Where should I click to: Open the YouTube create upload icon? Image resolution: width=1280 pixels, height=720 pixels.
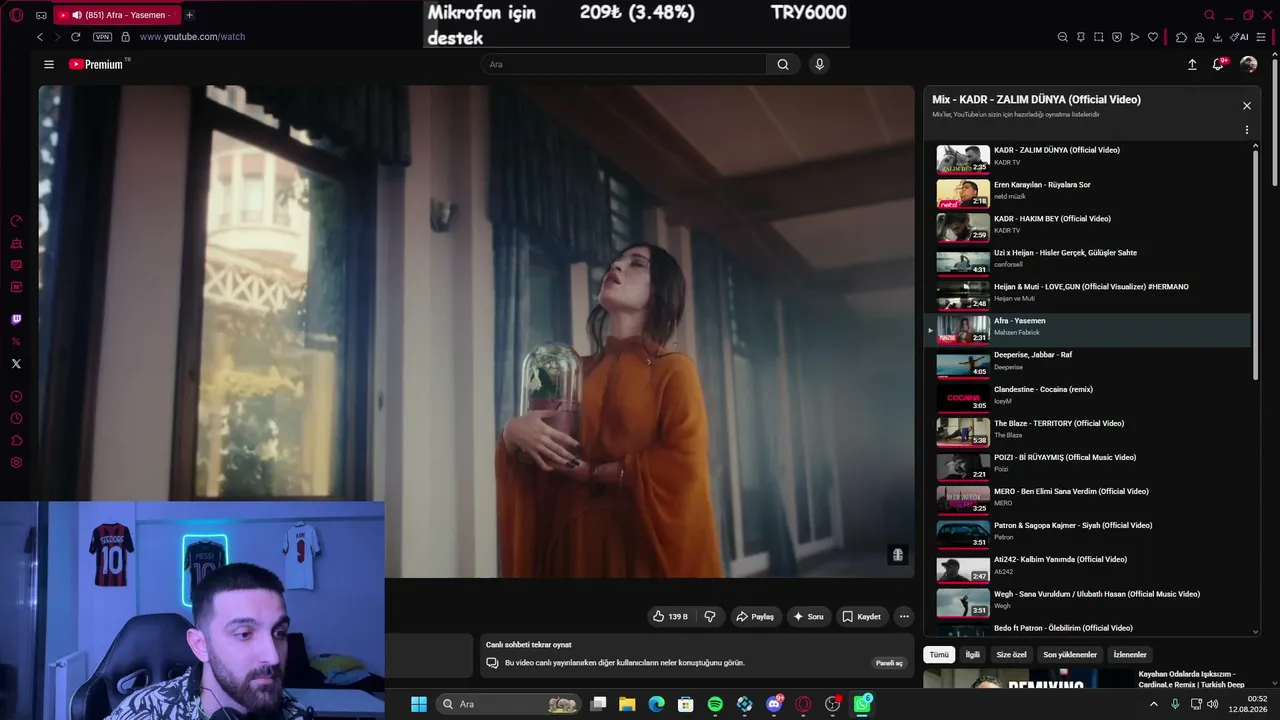tap(1192, 64)
